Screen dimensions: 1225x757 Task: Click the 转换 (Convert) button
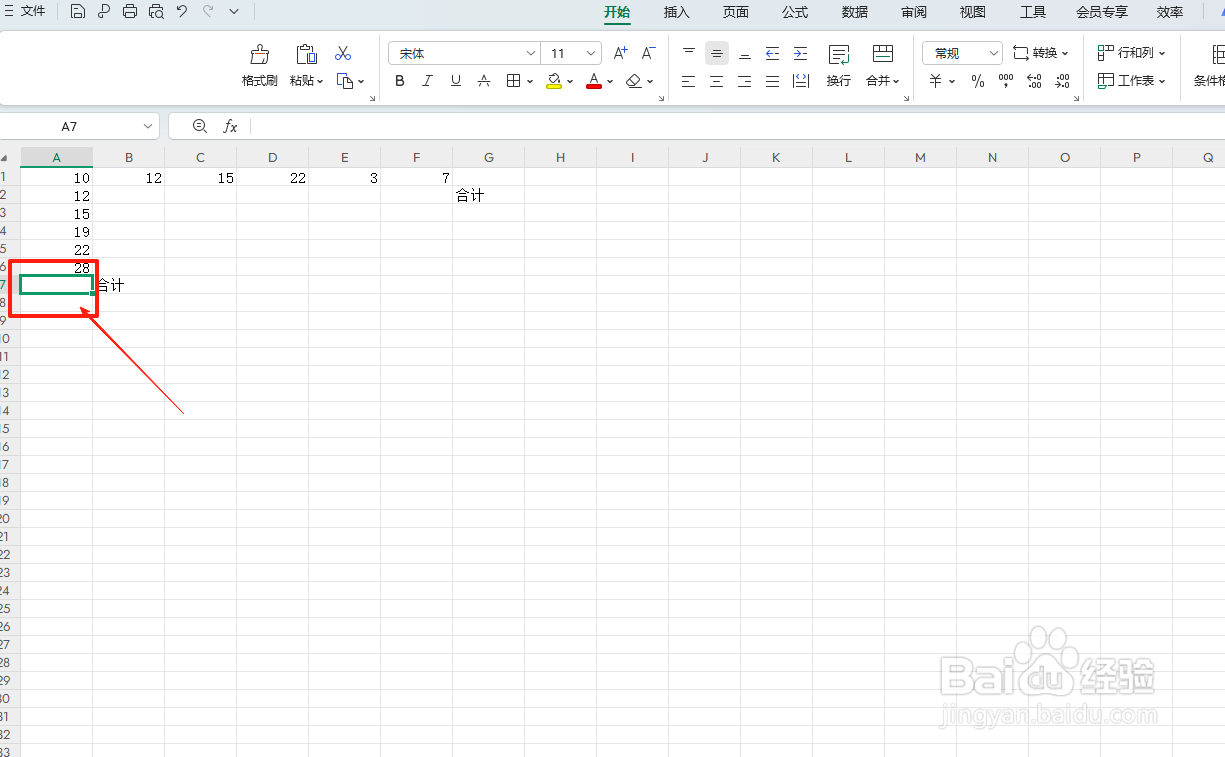coord(1041,53)
